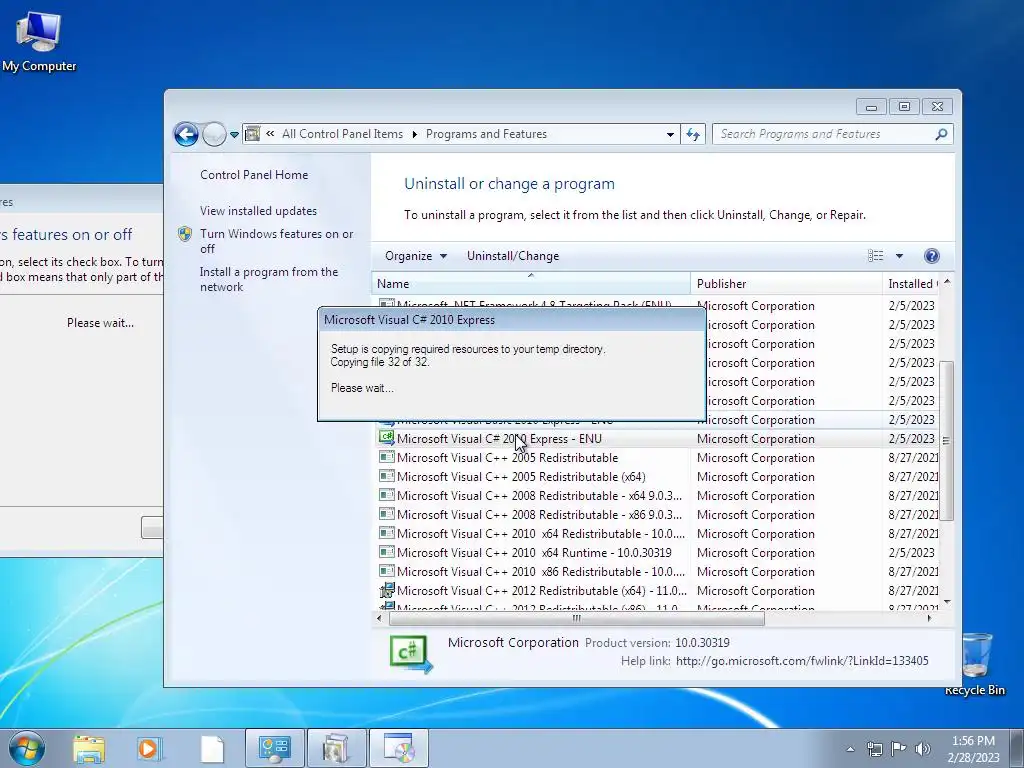Switch to Control Panel taskbar button
Viewport: 1024px width, 768px height.
[275, 748]
